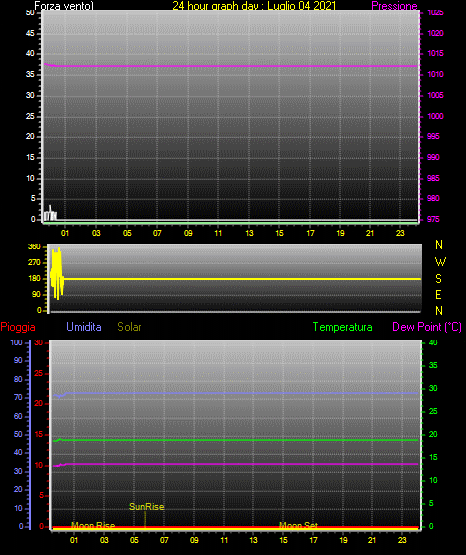Click the 1005 value on the pressure axis
Screen dimensions: 466x555
click(436, 95)
